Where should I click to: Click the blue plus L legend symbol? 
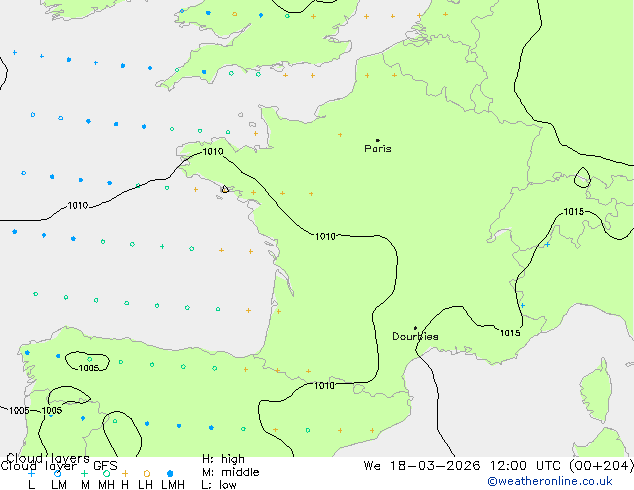point(31,473)
